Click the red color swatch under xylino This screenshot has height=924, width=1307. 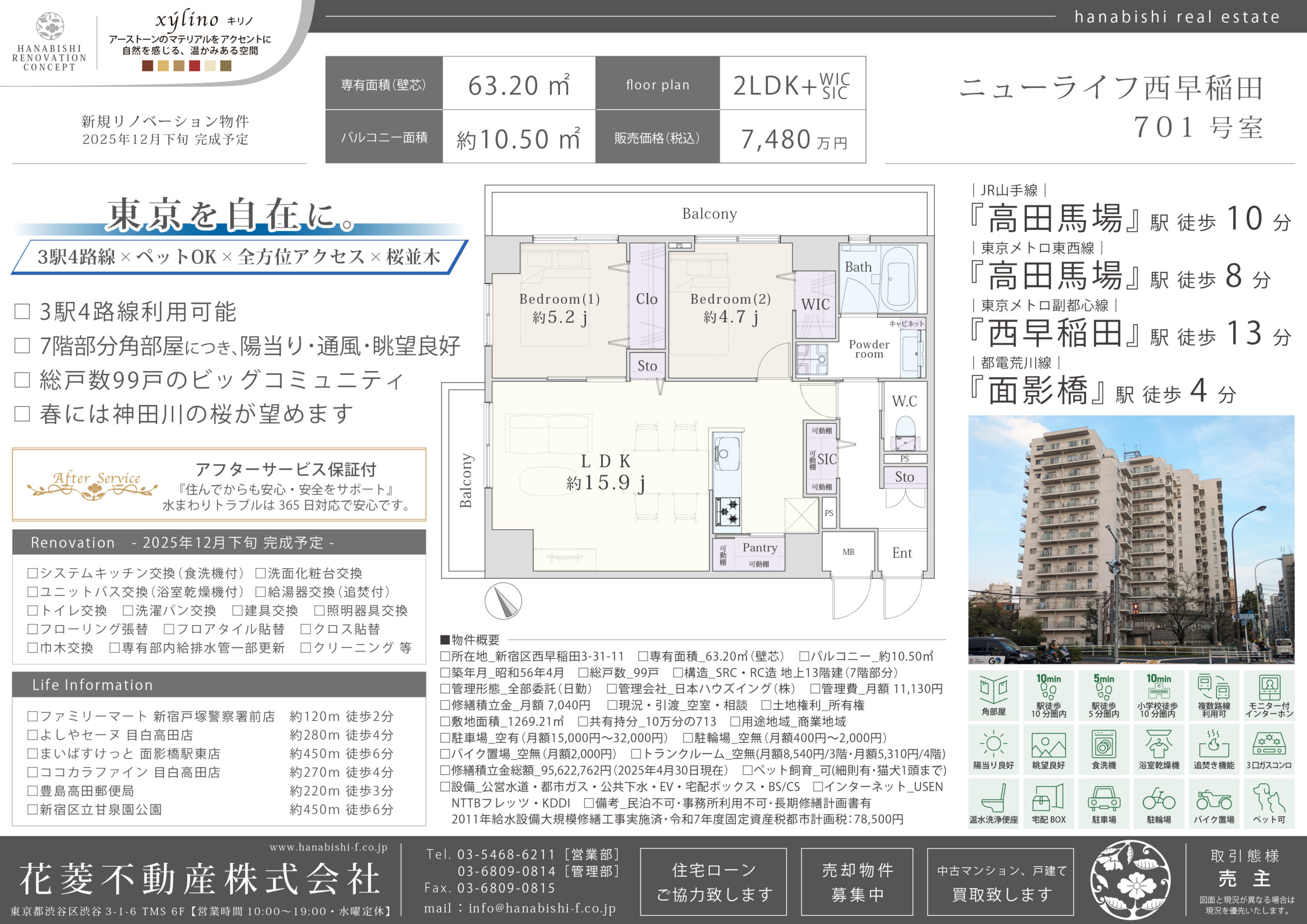[194, 66]
